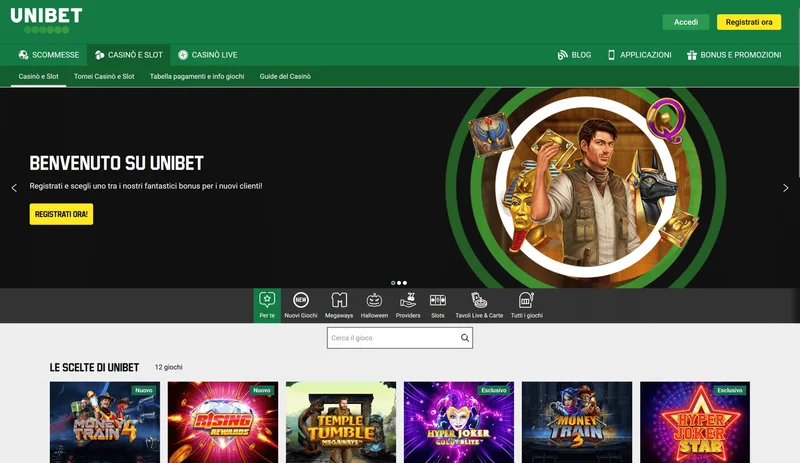
Task: Select the third carousel dot
Action: coord(405,283)
